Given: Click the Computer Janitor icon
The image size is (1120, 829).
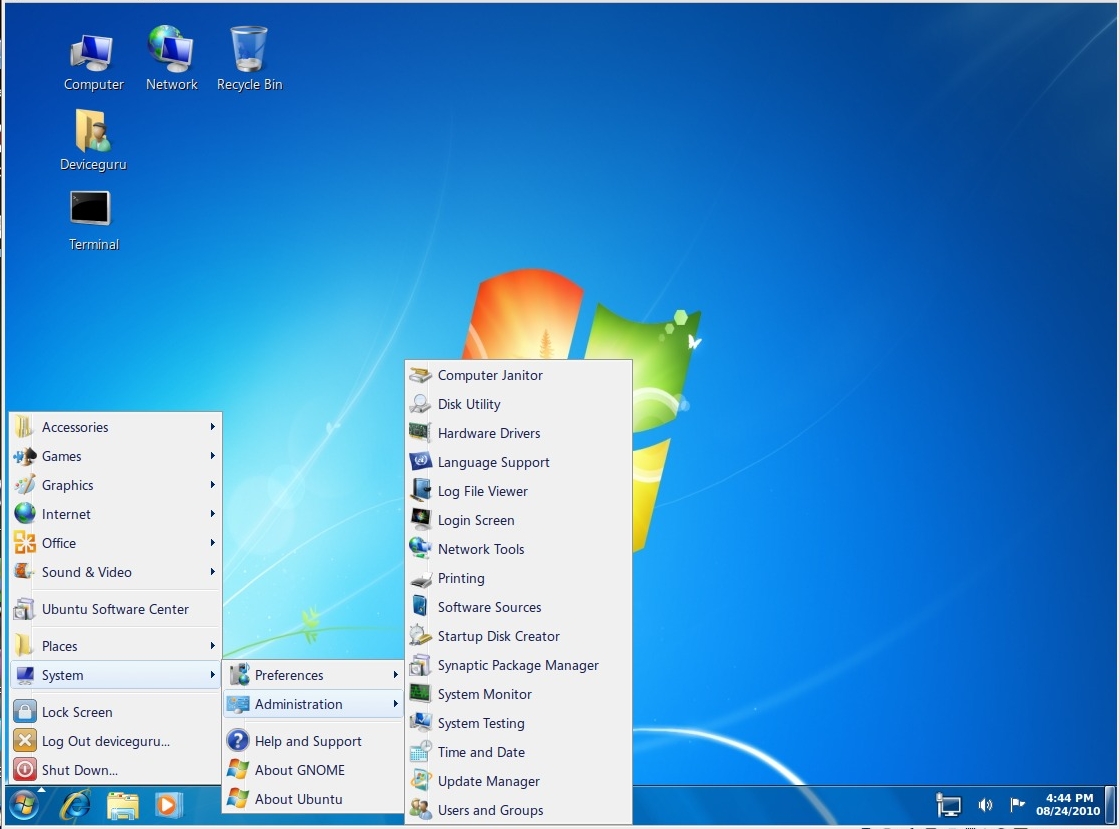Looking at the screenshot, I should pyautogui.click(x=420, y=375).
